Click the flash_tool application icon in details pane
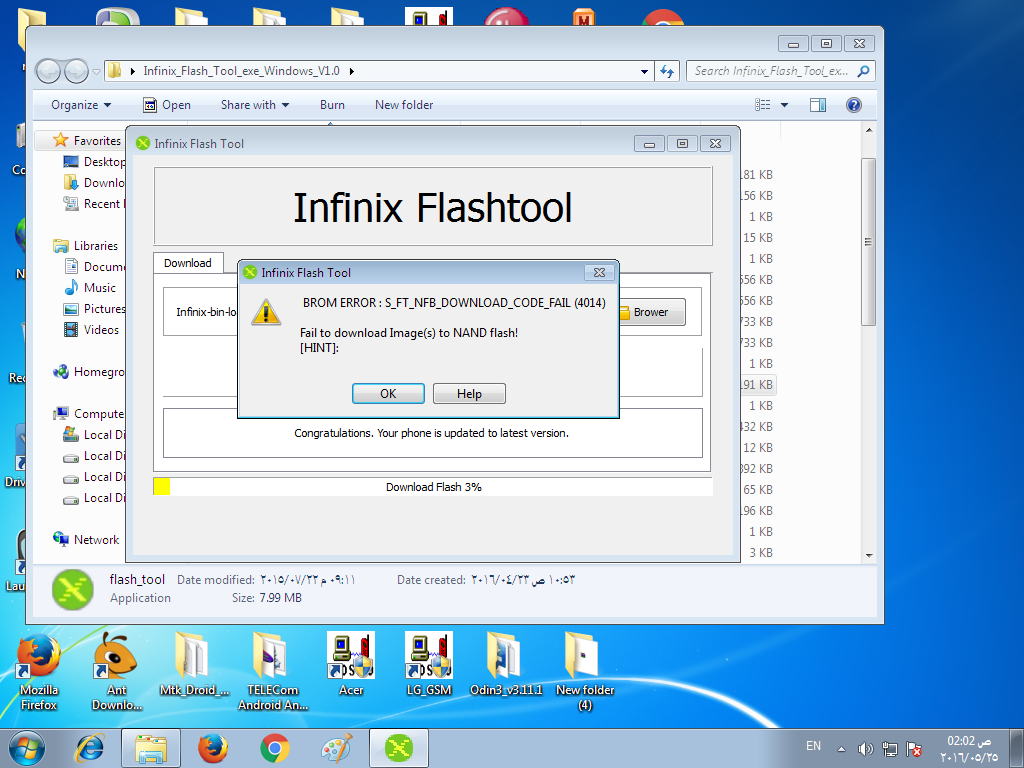 [x=72, y=590]
